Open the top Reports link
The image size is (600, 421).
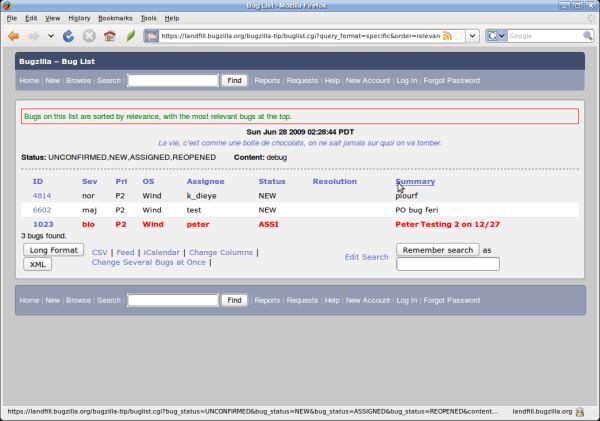click(x=267, y=80)
